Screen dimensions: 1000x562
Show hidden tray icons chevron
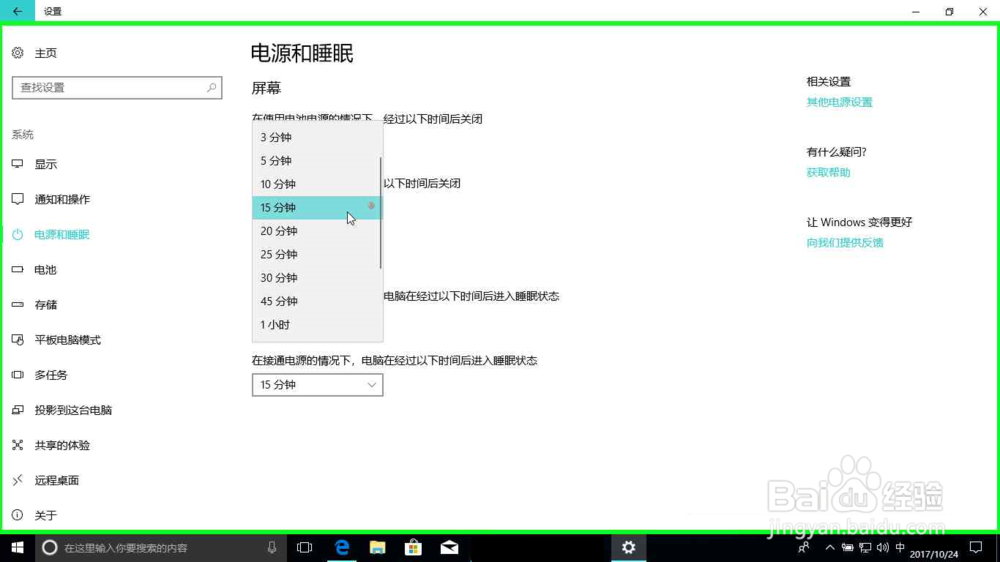click(x=830, y=547)
